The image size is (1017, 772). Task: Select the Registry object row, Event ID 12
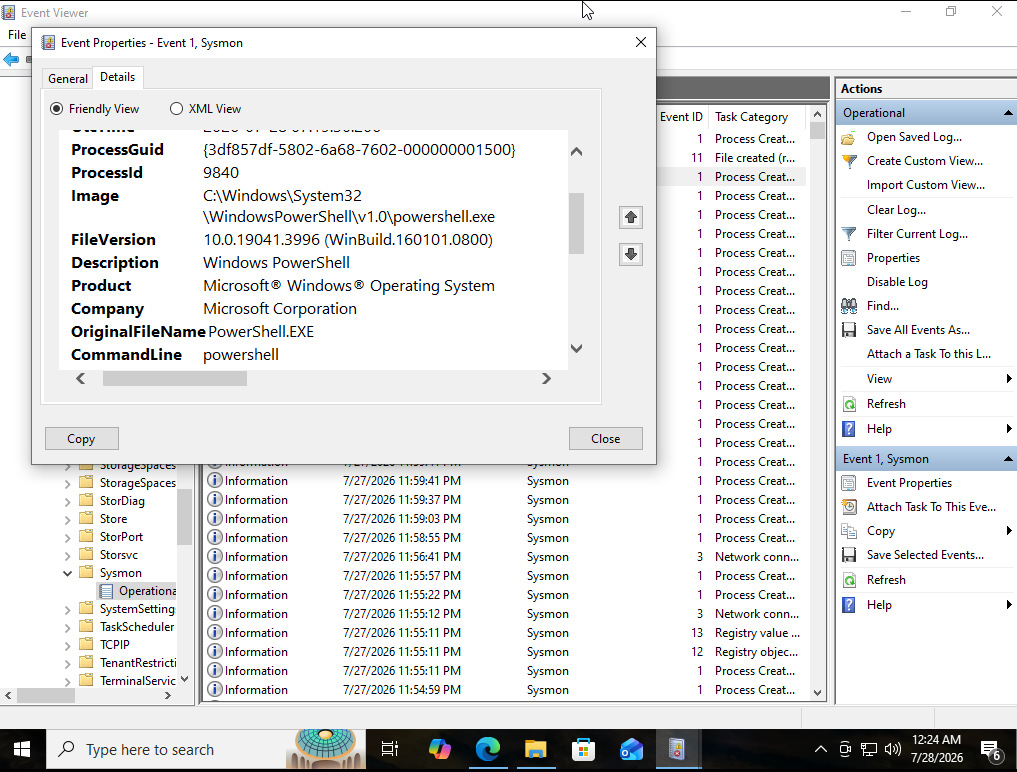click(506, 652)
